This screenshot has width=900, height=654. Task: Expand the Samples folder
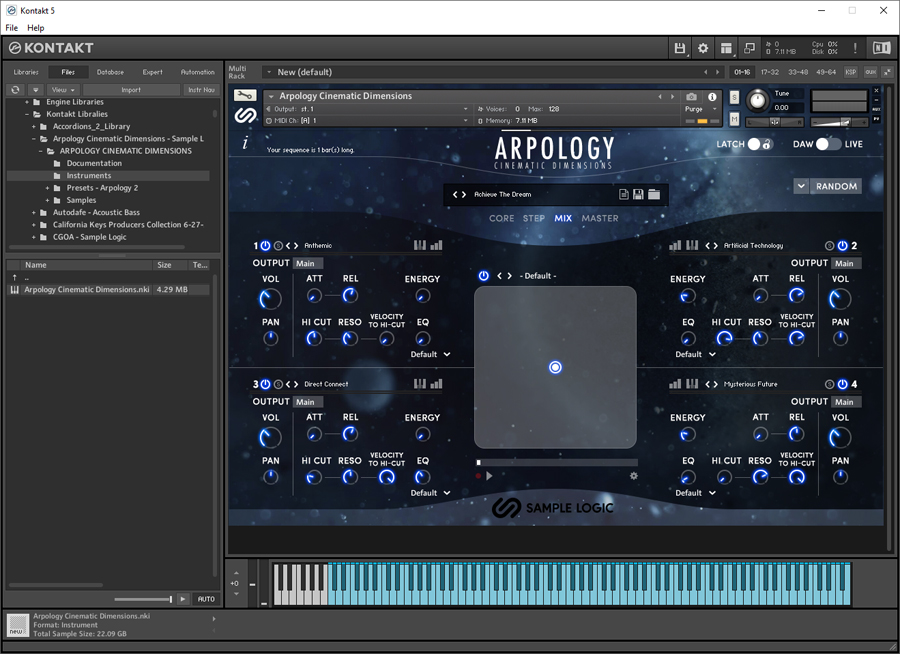[x=48, y=200]
